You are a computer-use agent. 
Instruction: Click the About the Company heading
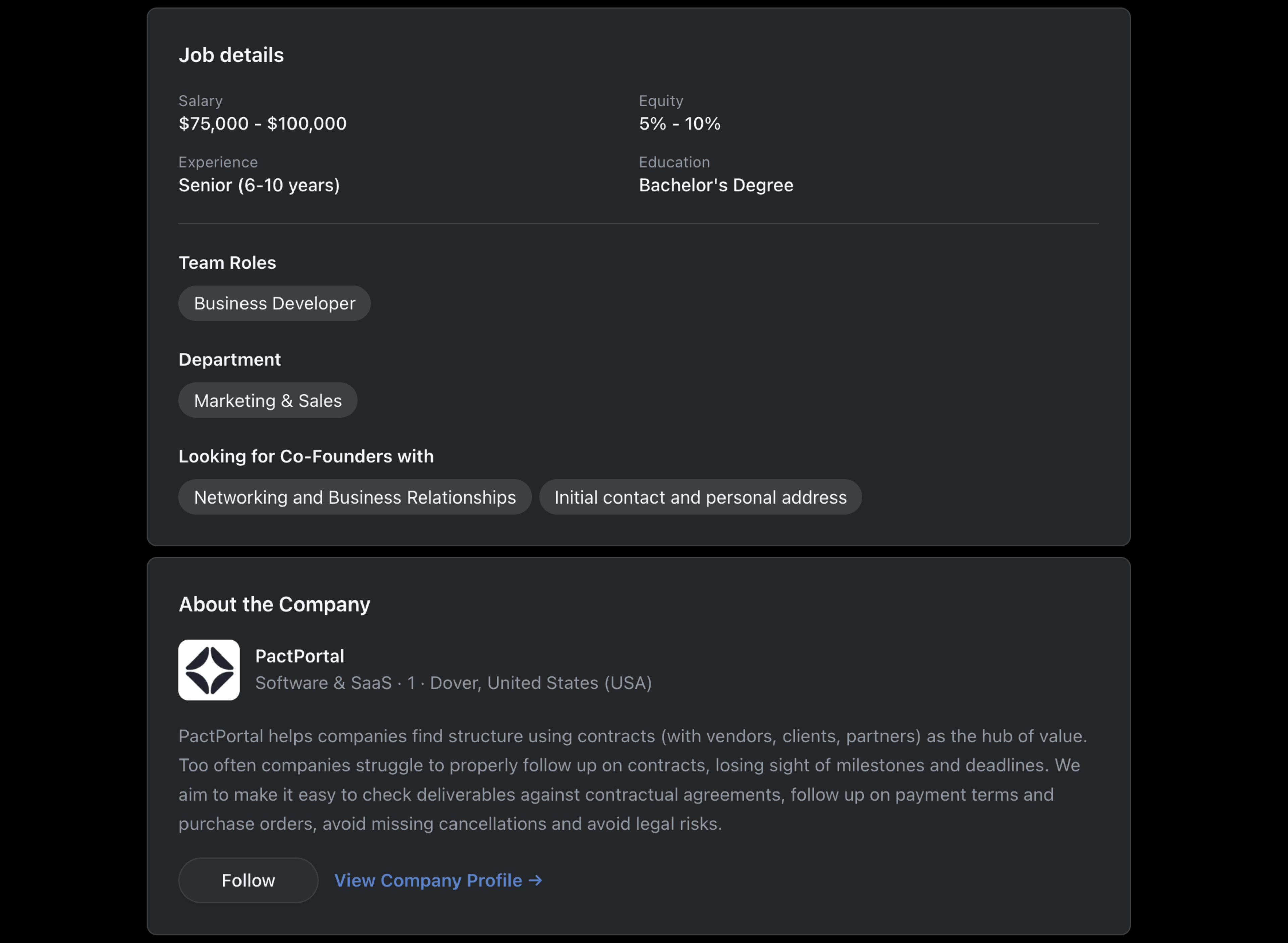coord(274,604)
